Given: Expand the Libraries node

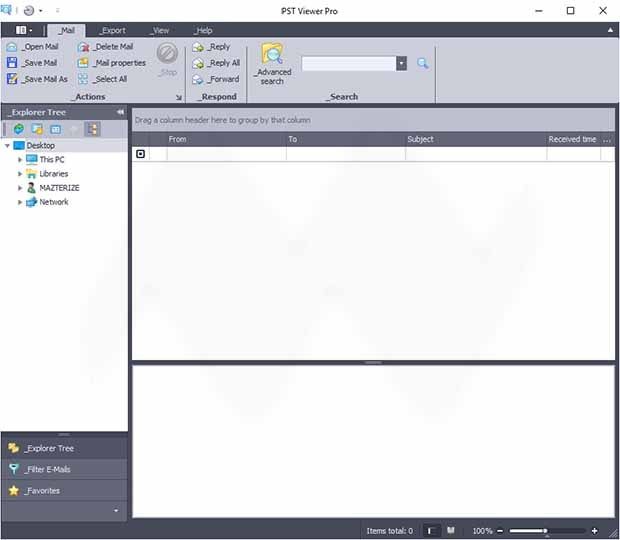Looking at the screenshot, I should click(x=20, y=174).
